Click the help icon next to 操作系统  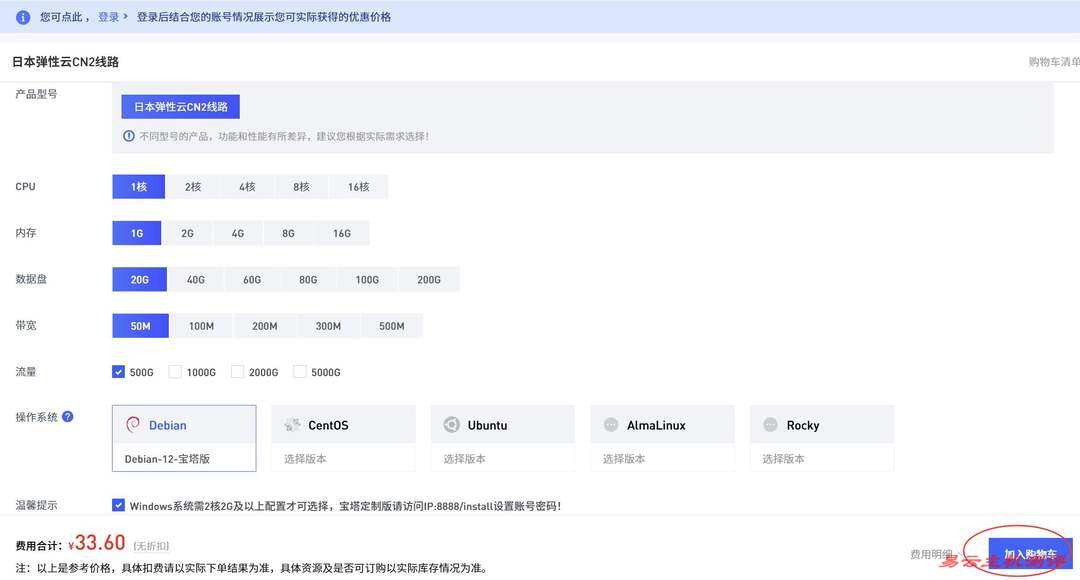tap(68, 417)
